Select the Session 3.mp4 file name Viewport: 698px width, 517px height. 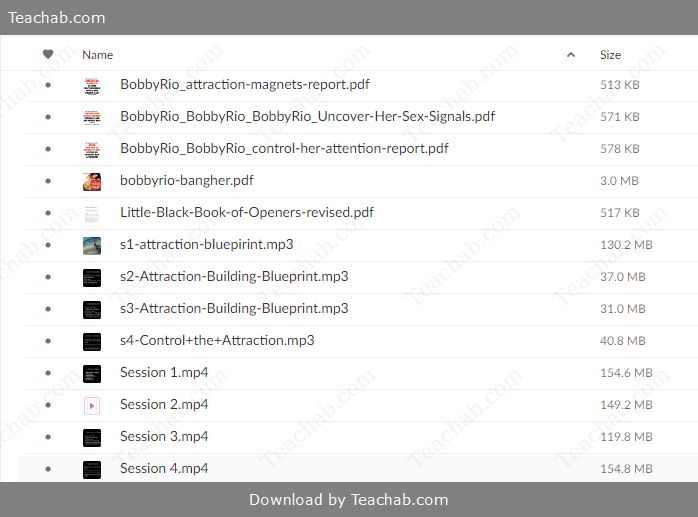tap(164, 437)
